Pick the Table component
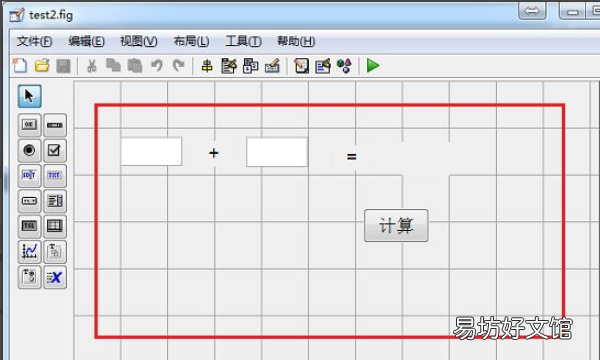Image resolution: width=600 pixels, height=360 pixels. pyautogui.click(x=55, y=226)
